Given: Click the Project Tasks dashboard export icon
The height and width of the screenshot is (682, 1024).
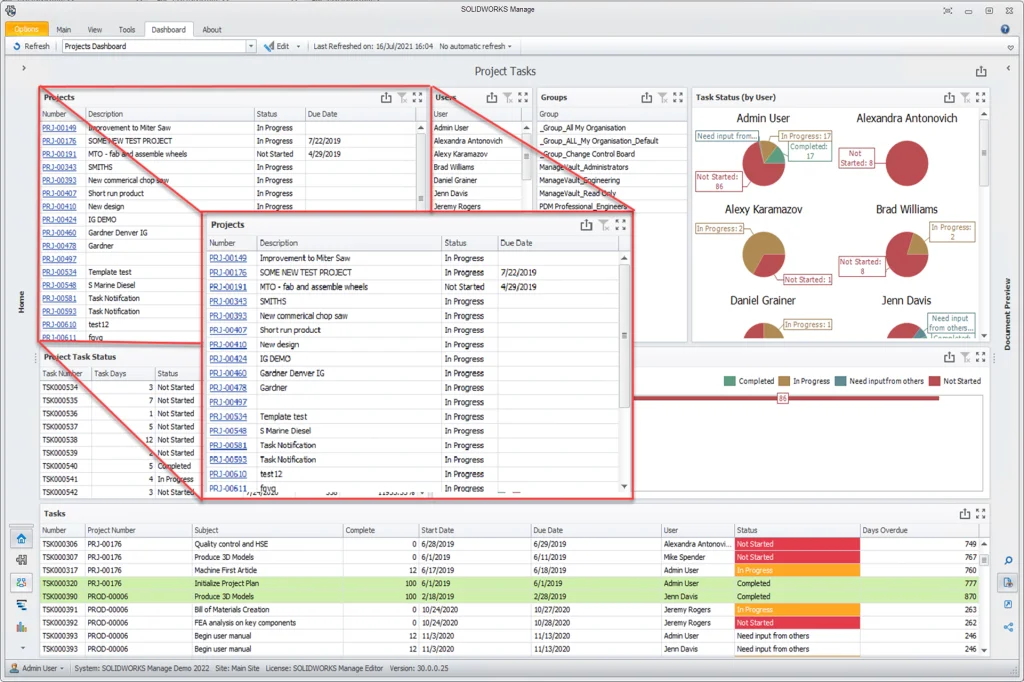Looking at the screenshot, I should tap(981, 72).
